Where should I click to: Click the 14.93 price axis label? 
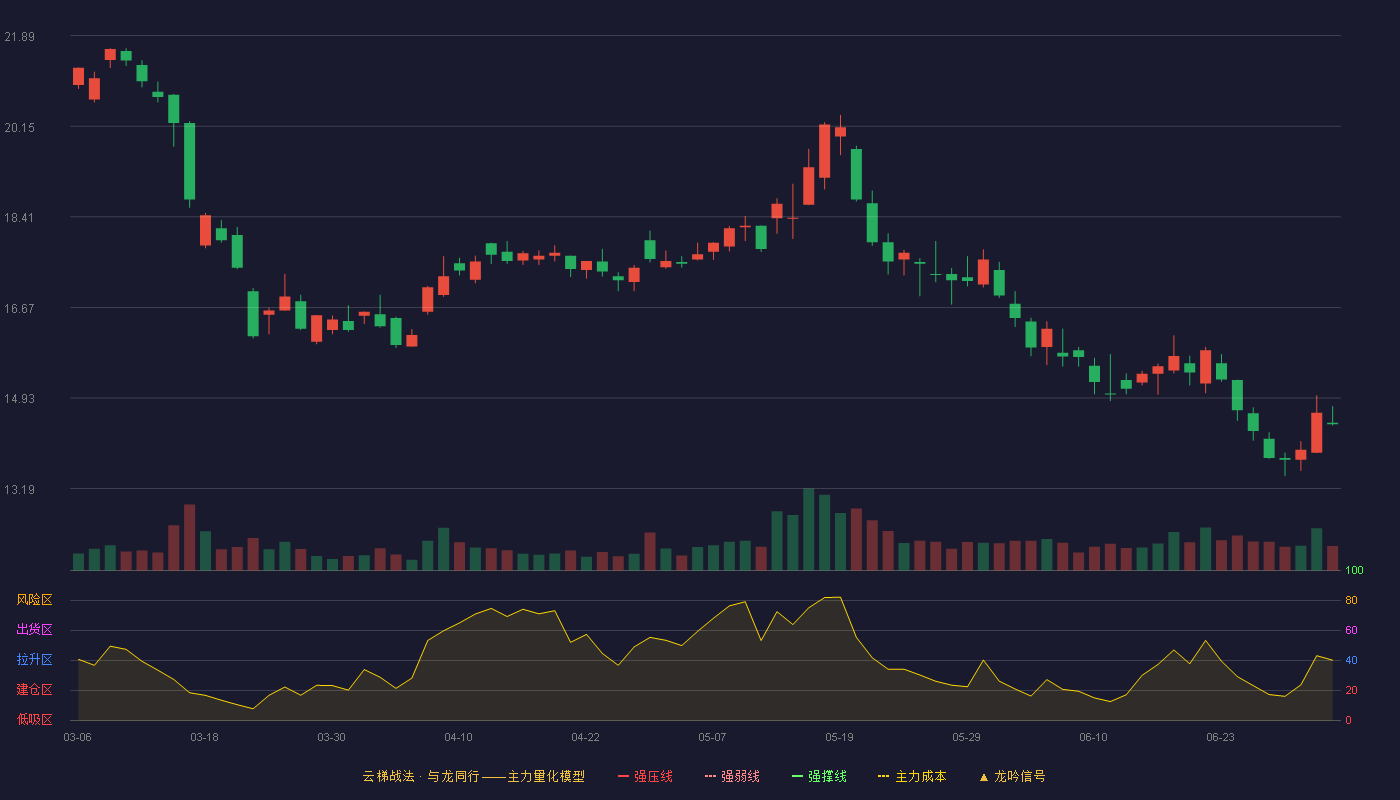coord(19,399)
